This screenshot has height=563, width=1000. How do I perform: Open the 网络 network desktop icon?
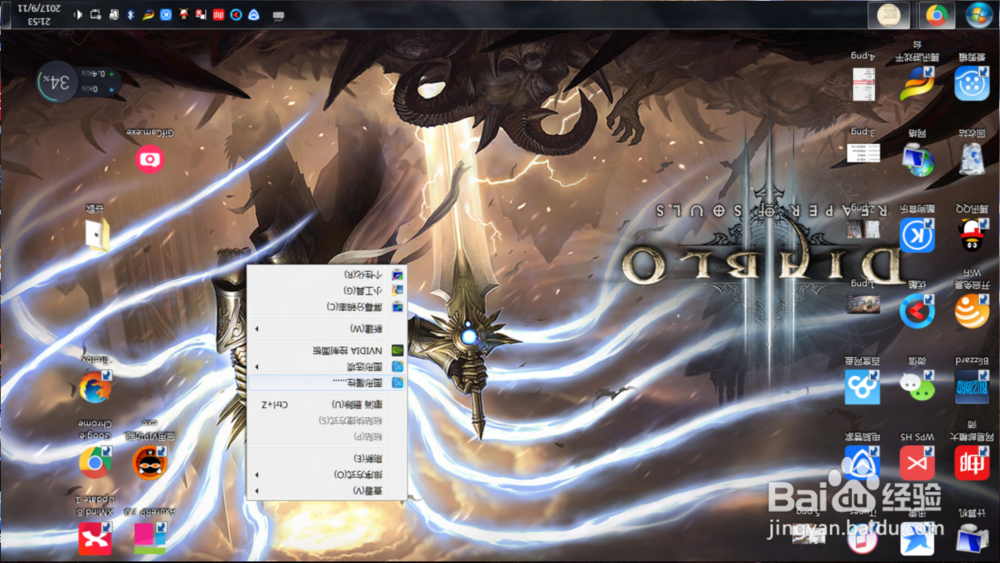click(x=917, y=159)
